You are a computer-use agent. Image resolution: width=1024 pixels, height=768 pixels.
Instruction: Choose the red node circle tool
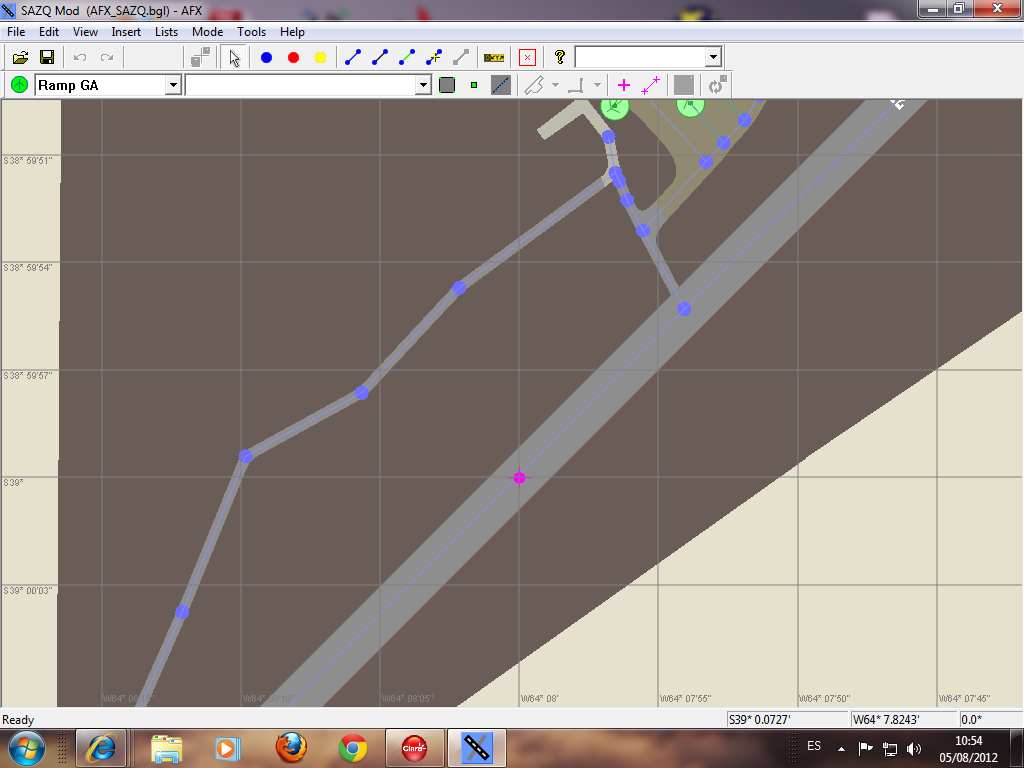tap(293, 58)
